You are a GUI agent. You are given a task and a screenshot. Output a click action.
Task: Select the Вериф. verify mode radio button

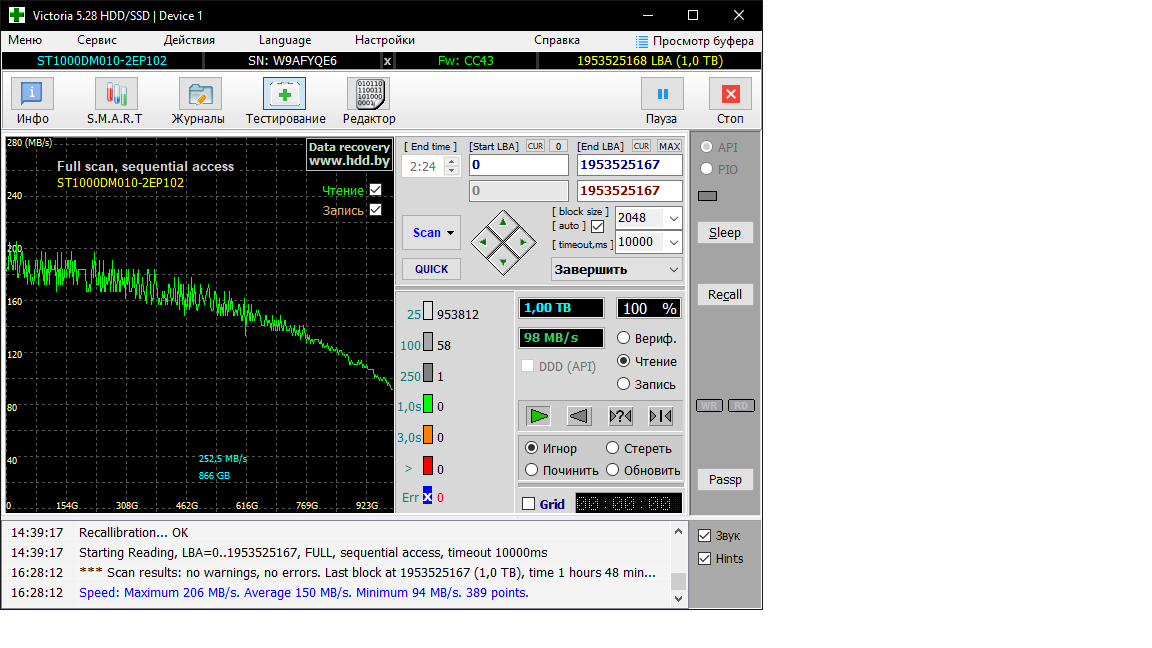point(624,338)
